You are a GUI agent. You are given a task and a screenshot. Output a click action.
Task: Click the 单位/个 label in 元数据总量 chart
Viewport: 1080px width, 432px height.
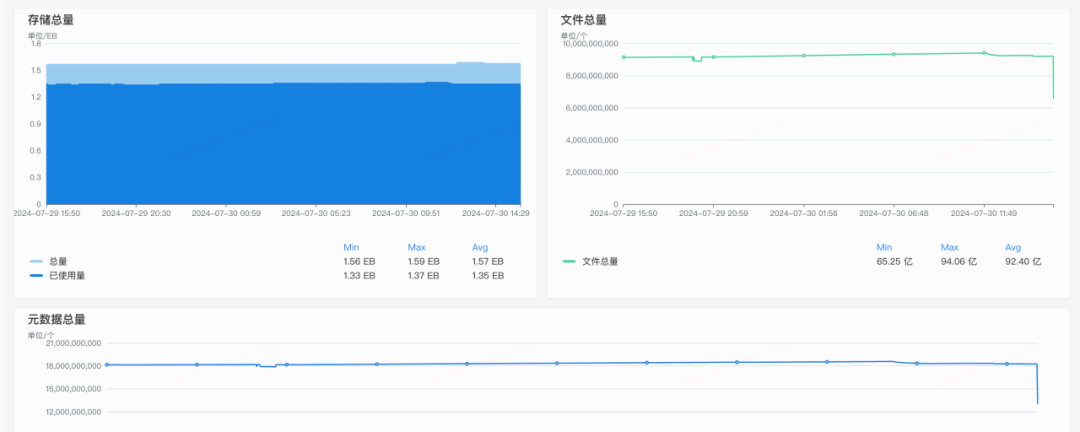point(40,336)
